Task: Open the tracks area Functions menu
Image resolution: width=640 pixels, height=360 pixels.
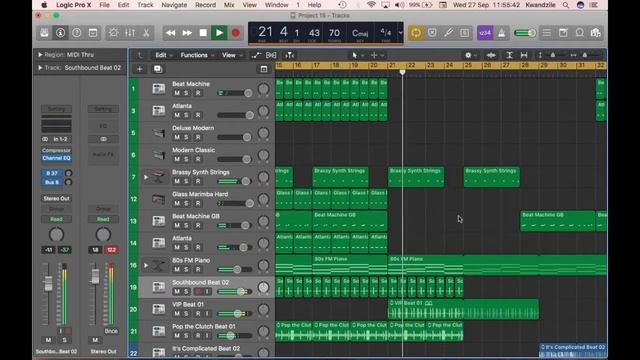Action: pos(197,55)
